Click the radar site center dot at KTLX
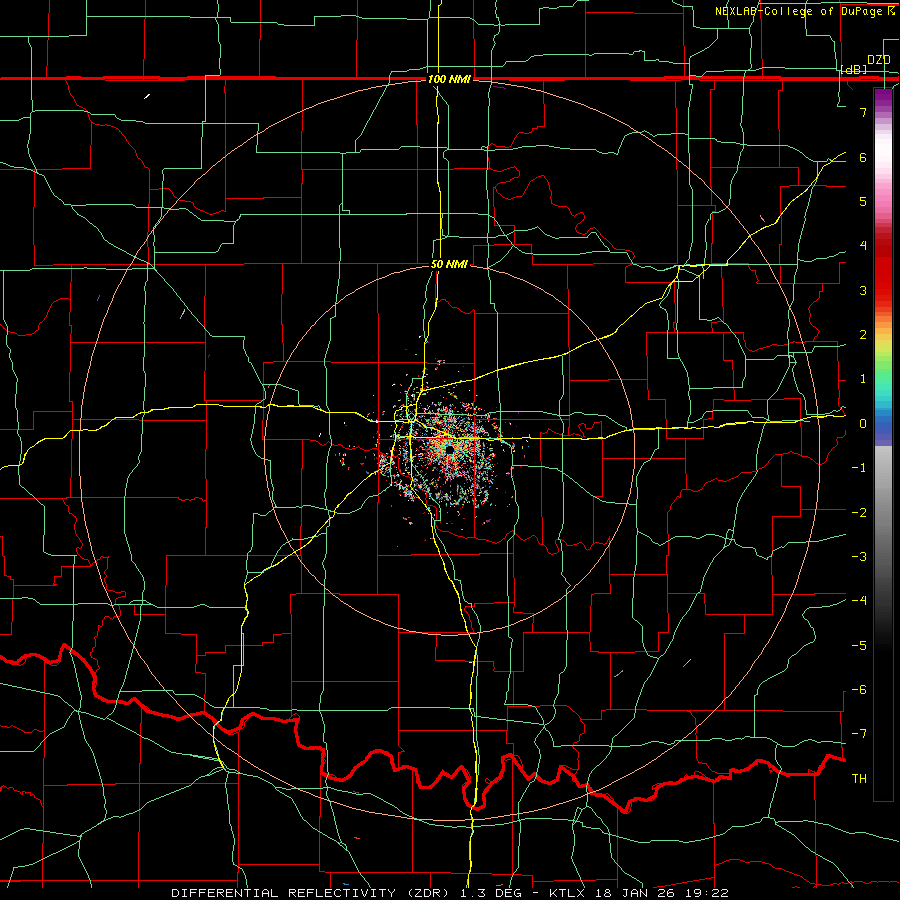900x900 pixels. tap(449, 451)
